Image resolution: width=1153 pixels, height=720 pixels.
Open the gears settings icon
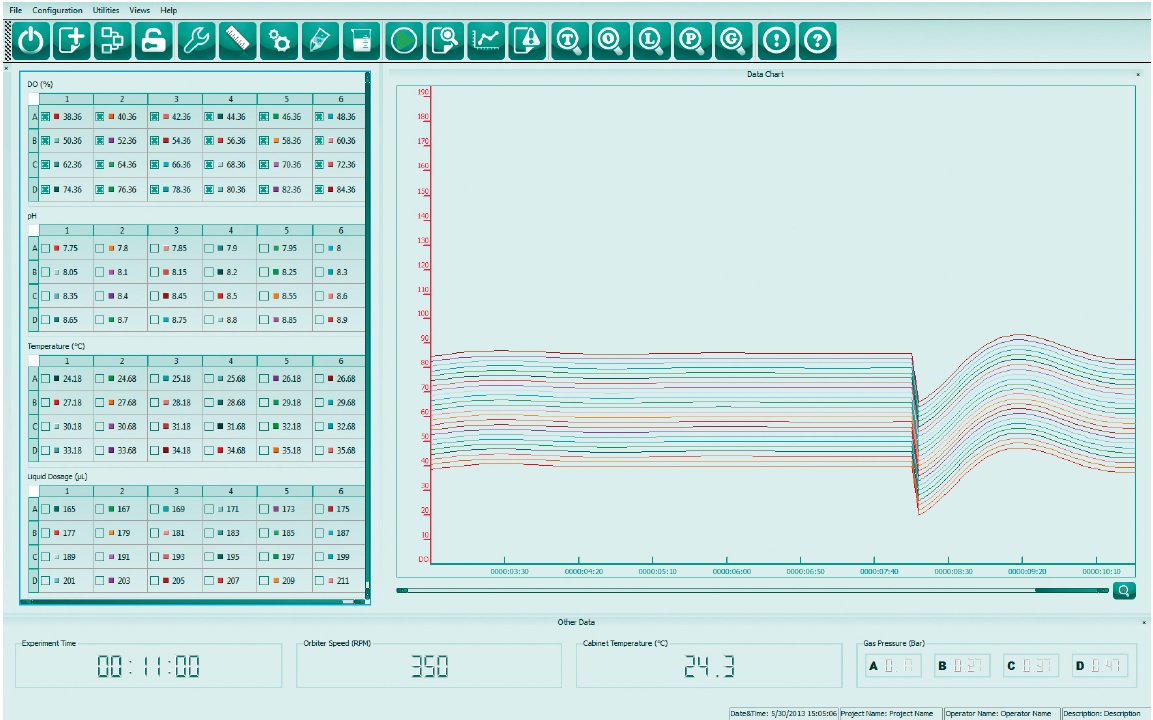[279, 40]
